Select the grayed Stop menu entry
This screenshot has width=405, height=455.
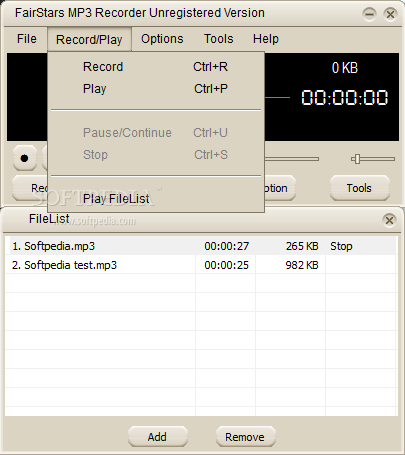pos(156,155)
